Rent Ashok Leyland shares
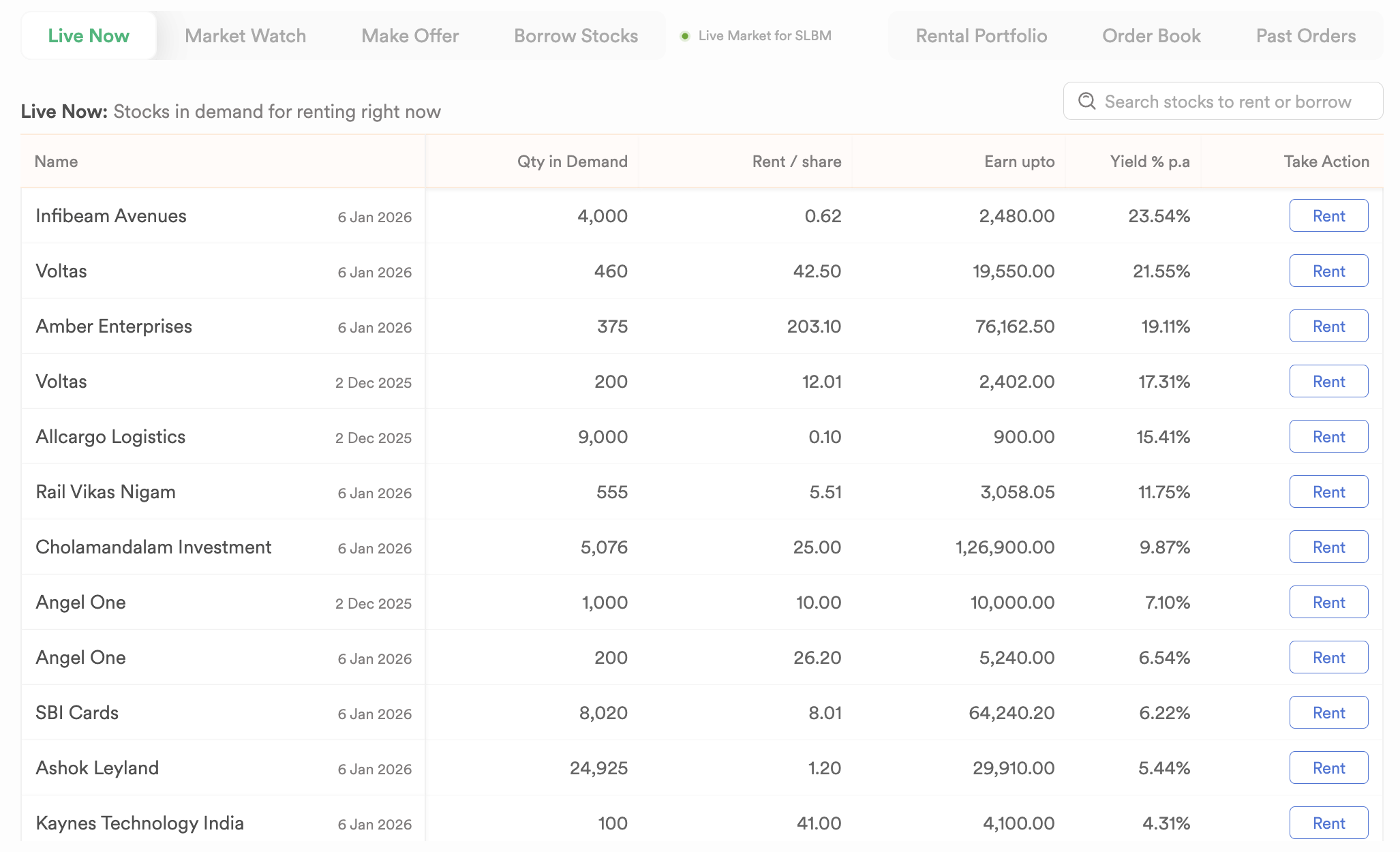 tap(1328, 768)
